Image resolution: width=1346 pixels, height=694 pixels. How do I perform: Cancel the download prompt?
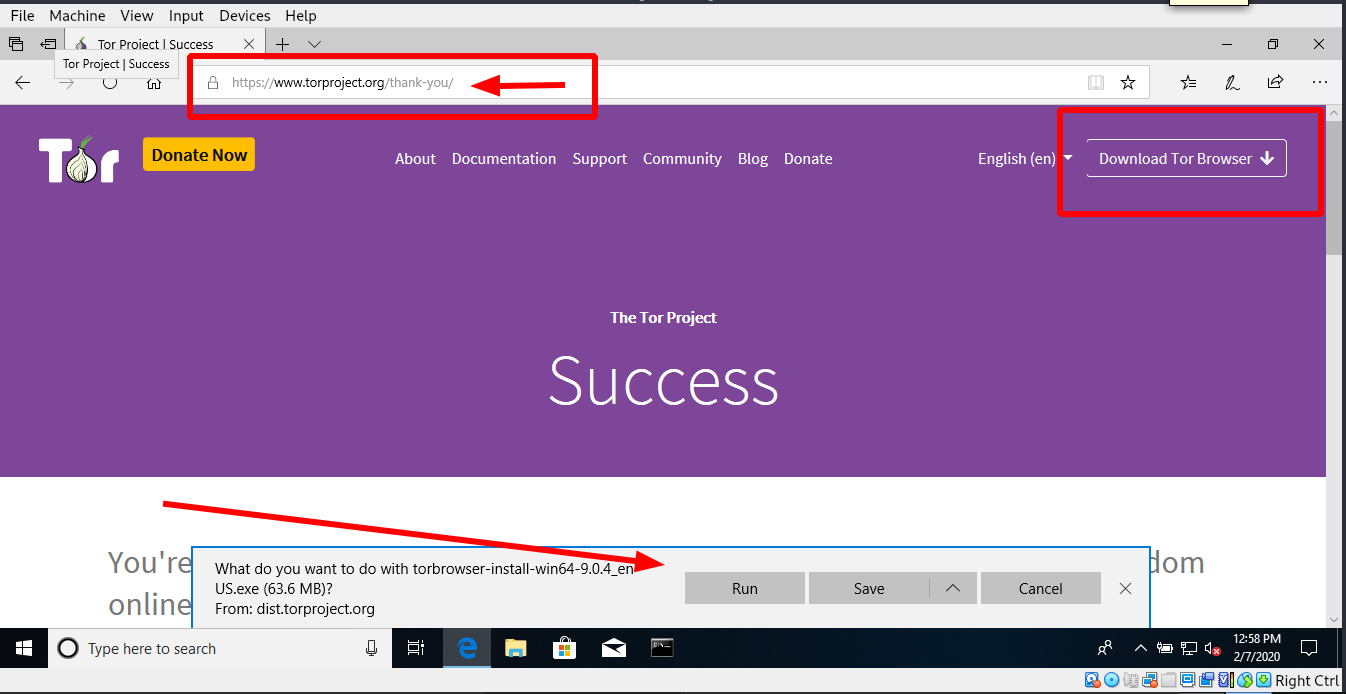(1041, 588)
